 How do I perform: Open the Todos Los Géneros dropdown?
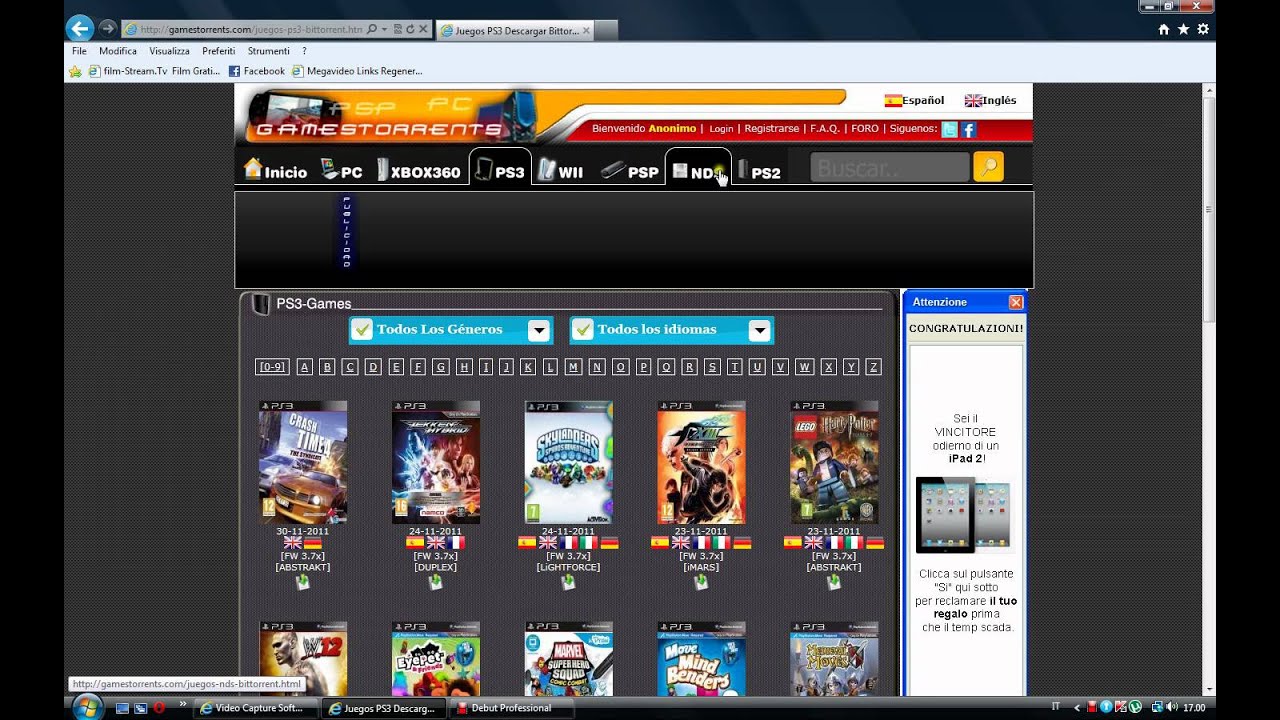539,330
